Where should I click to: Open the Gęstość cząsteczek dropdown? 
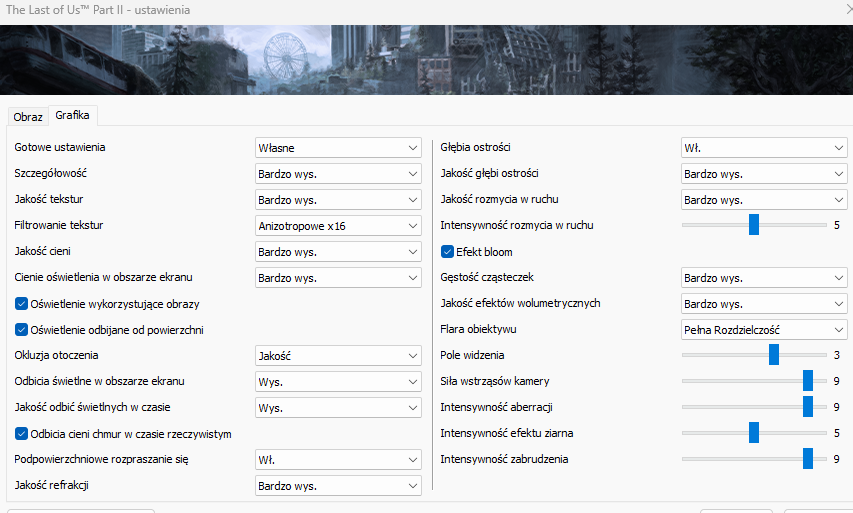(x=763, y=277)
